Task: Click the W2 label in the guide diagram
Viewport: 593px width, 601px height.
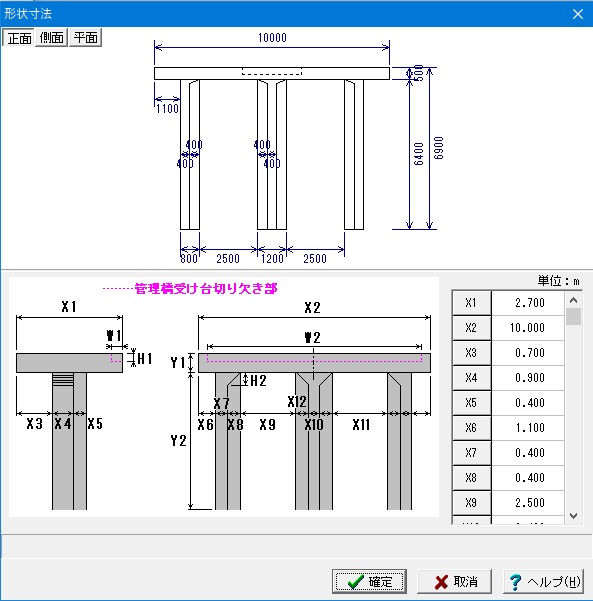Action: pyautogui.click(x=313, y=338)
